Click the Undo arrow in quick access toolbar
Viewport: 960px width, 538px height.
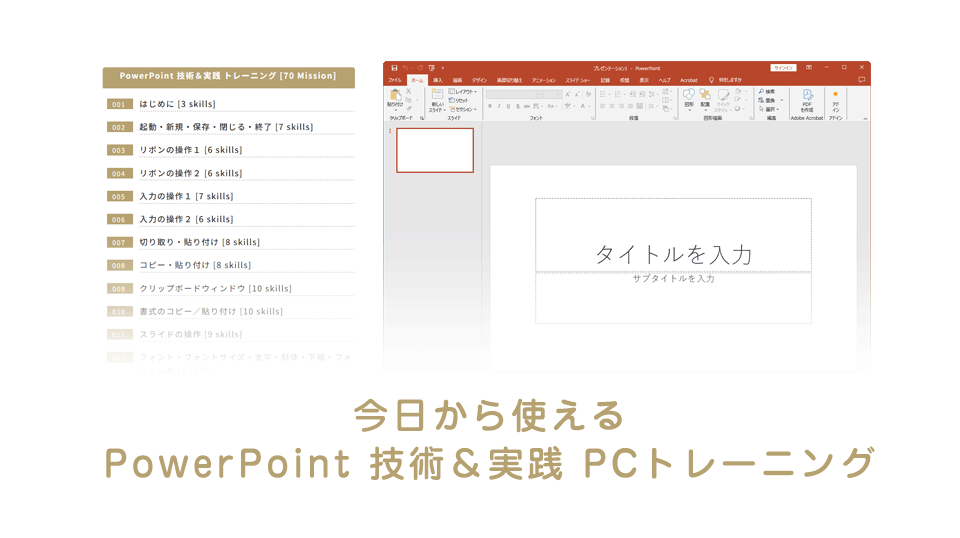(405, 68)
